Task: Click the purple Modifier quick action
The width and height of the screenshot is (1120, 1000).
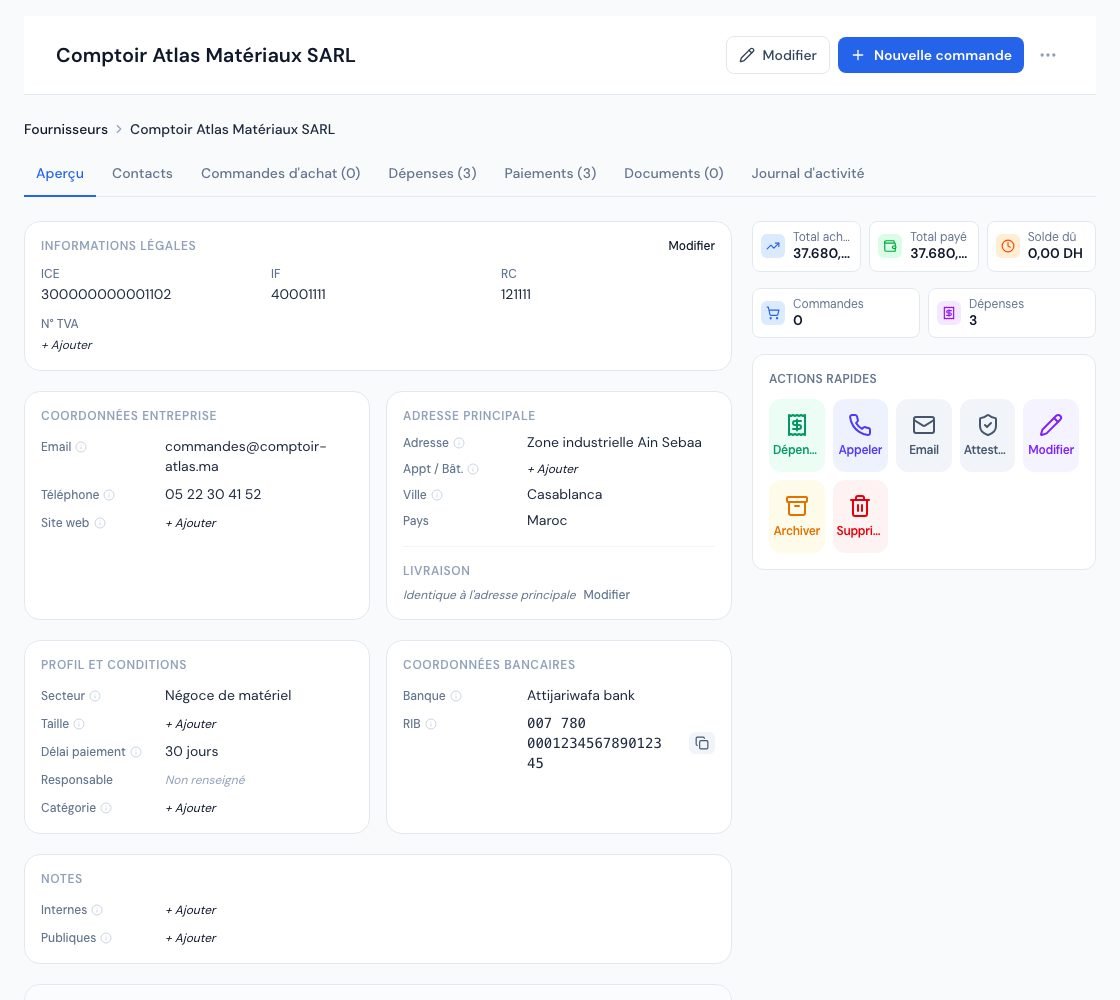Action: click(x=1051, y=435)
